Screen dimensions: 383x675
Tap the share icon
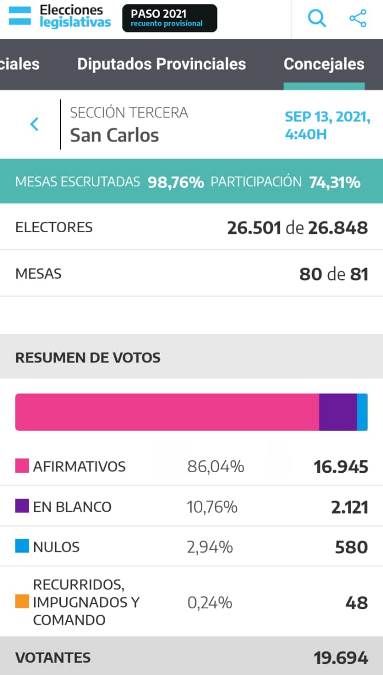click(x=358, y=18)
